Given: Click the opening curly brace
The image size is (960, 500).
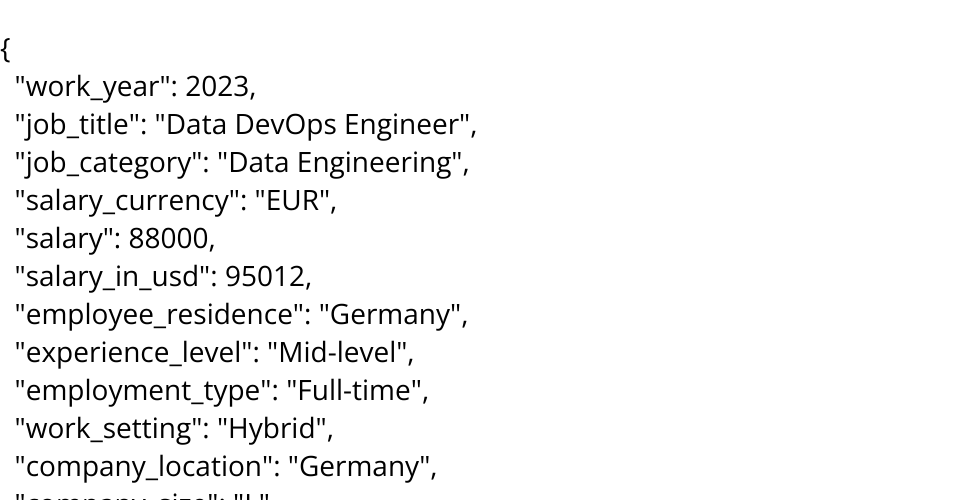Looking at the screenshot, I should pos(6,49).
